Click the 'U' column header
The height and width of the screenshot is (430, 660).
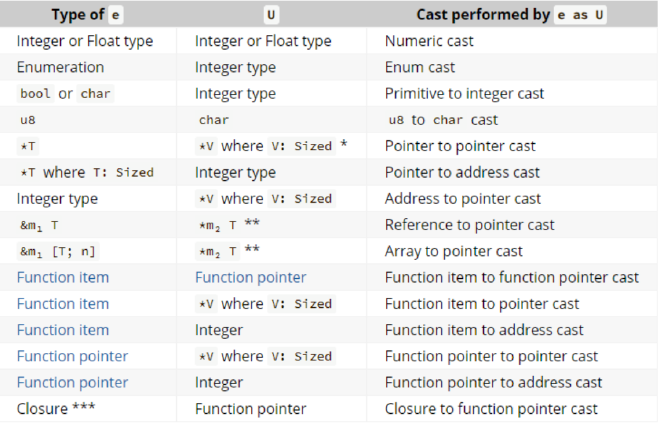click(x=271, y=15)
